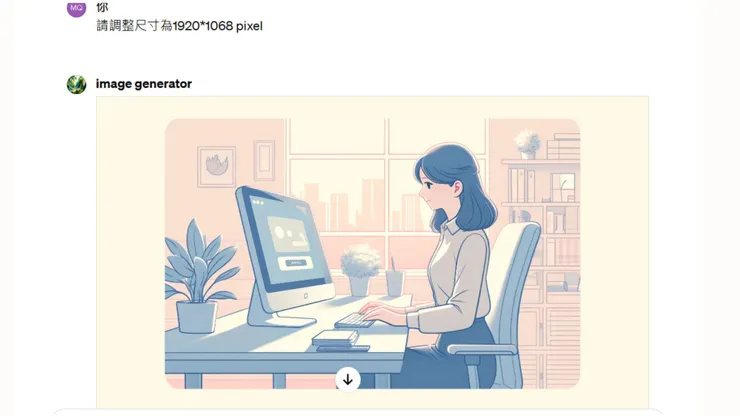Click the purple MQ user avatar
Screen dimensions: 740x416
(76, 8)
